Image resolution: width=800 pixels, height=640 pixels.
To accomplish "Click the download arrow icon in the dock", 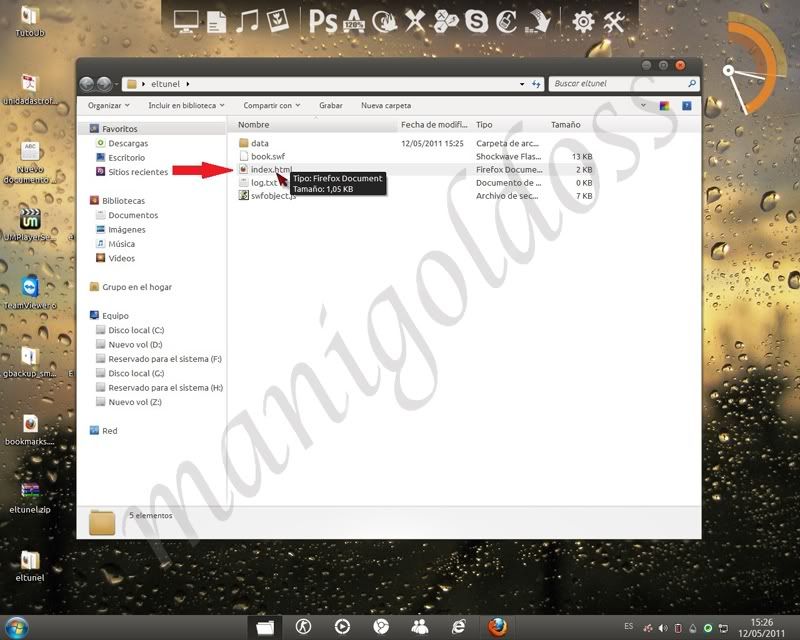I will (x=538, y=21).
